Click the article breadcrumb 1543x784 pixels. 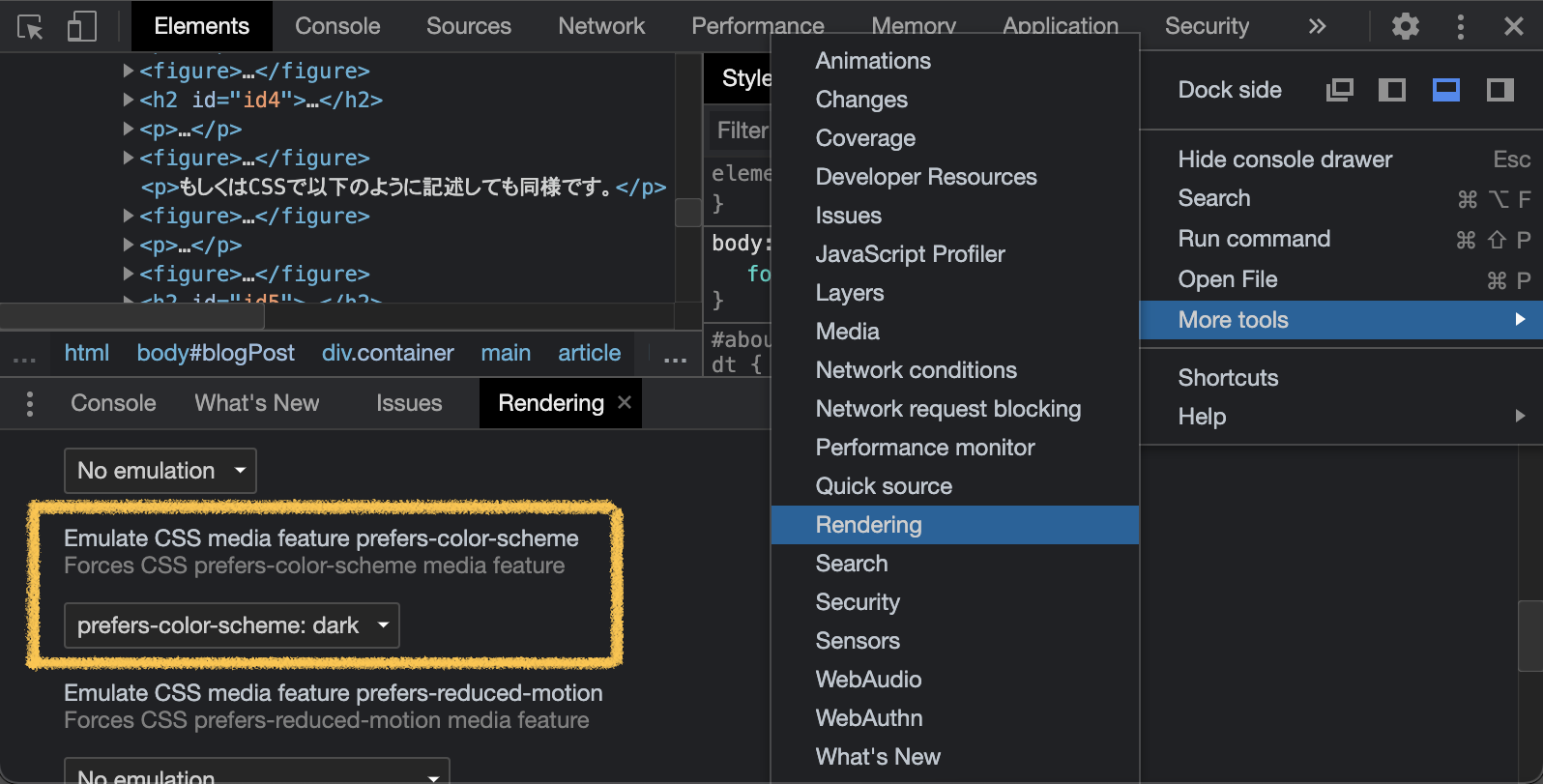(590, 353)
